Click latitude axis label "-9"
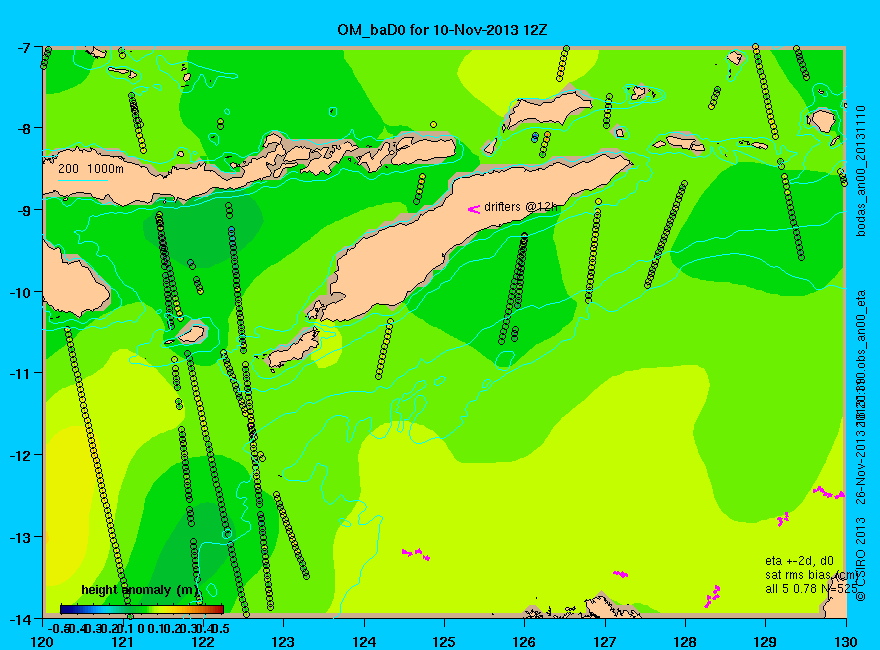Screen dimensions: 880x650 click(x=23, y=210)
